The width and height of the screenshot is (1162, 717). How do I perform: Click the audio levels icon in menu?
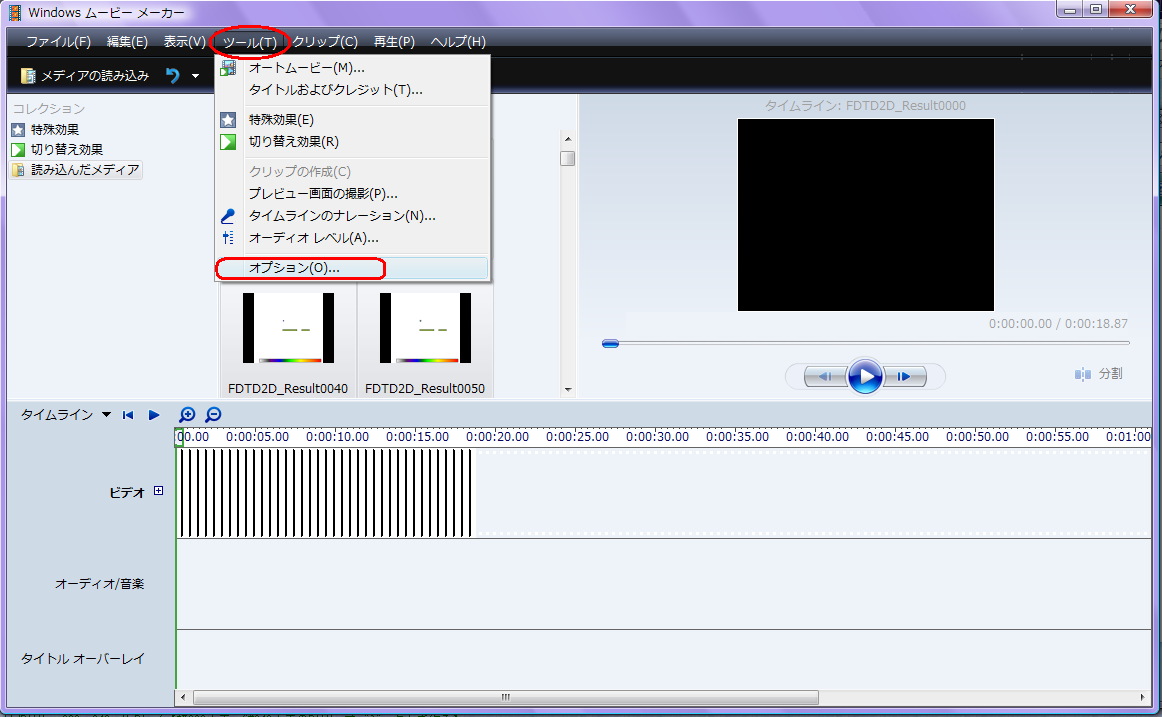coord(228,238)
